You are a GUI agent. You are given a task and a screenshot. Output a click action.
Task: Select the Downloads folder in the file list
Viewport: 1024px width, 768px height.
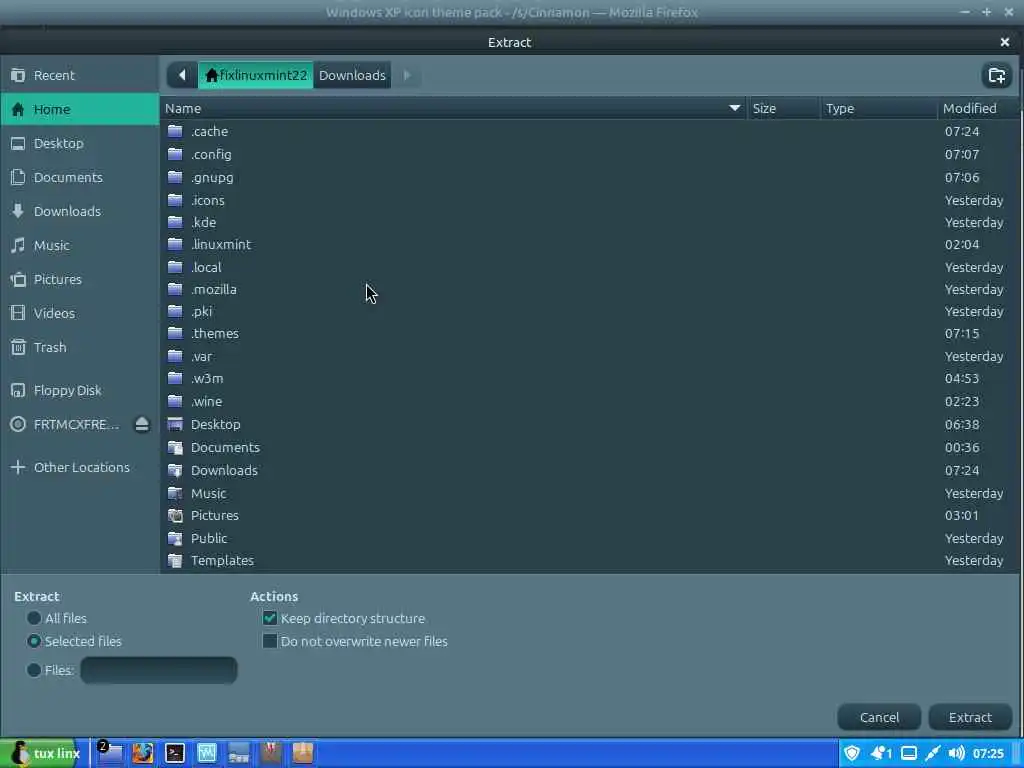click(589, 470)
